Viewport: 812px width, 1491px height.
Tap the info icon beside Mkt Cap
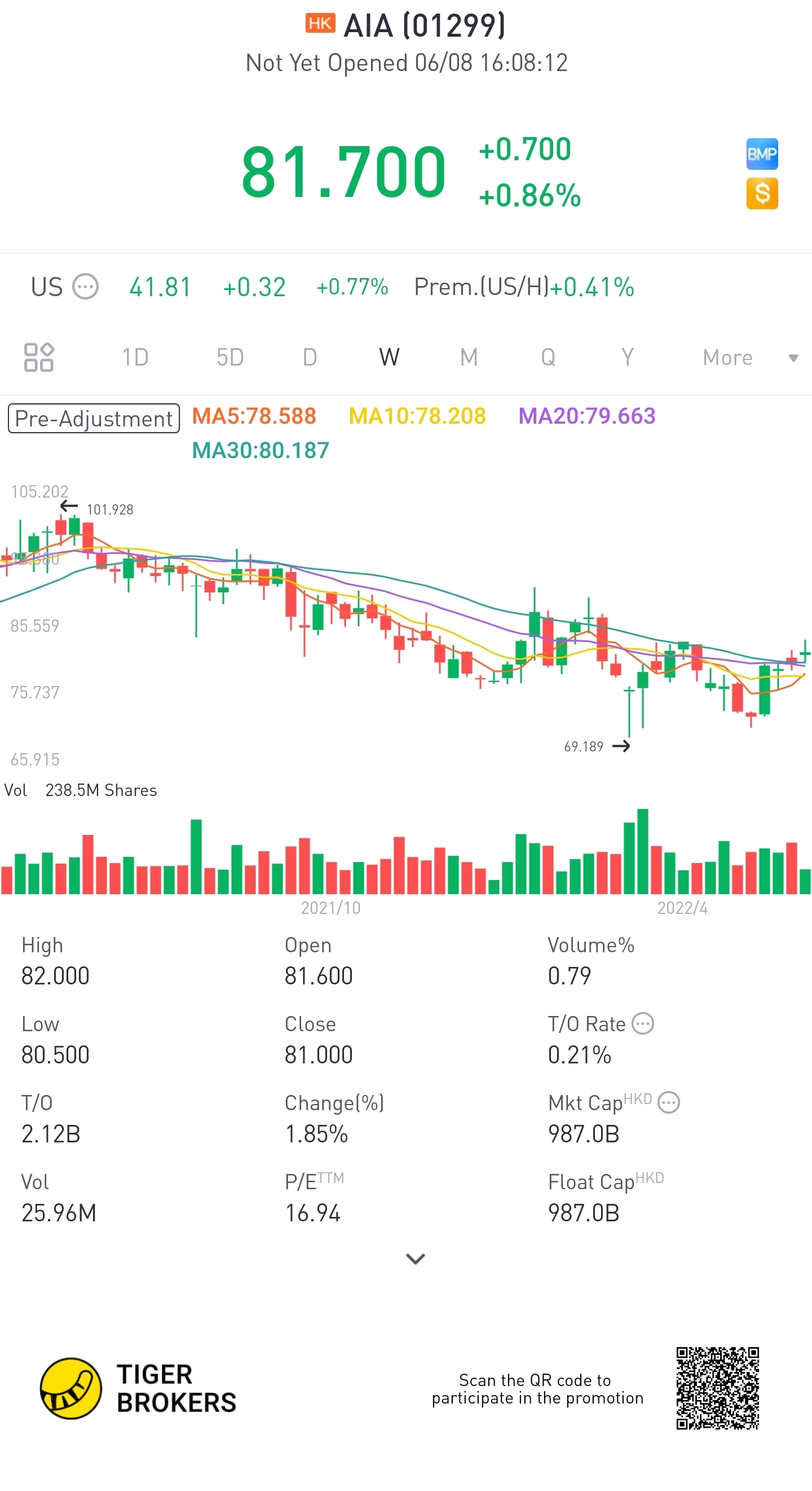tap(668, 1102)
